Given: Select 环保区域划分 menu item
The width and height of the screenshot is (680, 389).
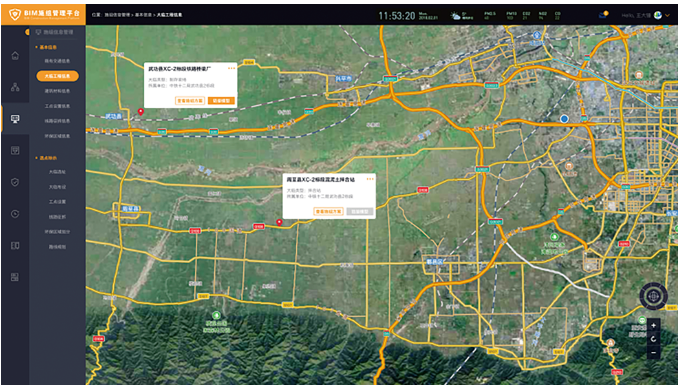Looking at the screenshot, I should tap(57, 232).
